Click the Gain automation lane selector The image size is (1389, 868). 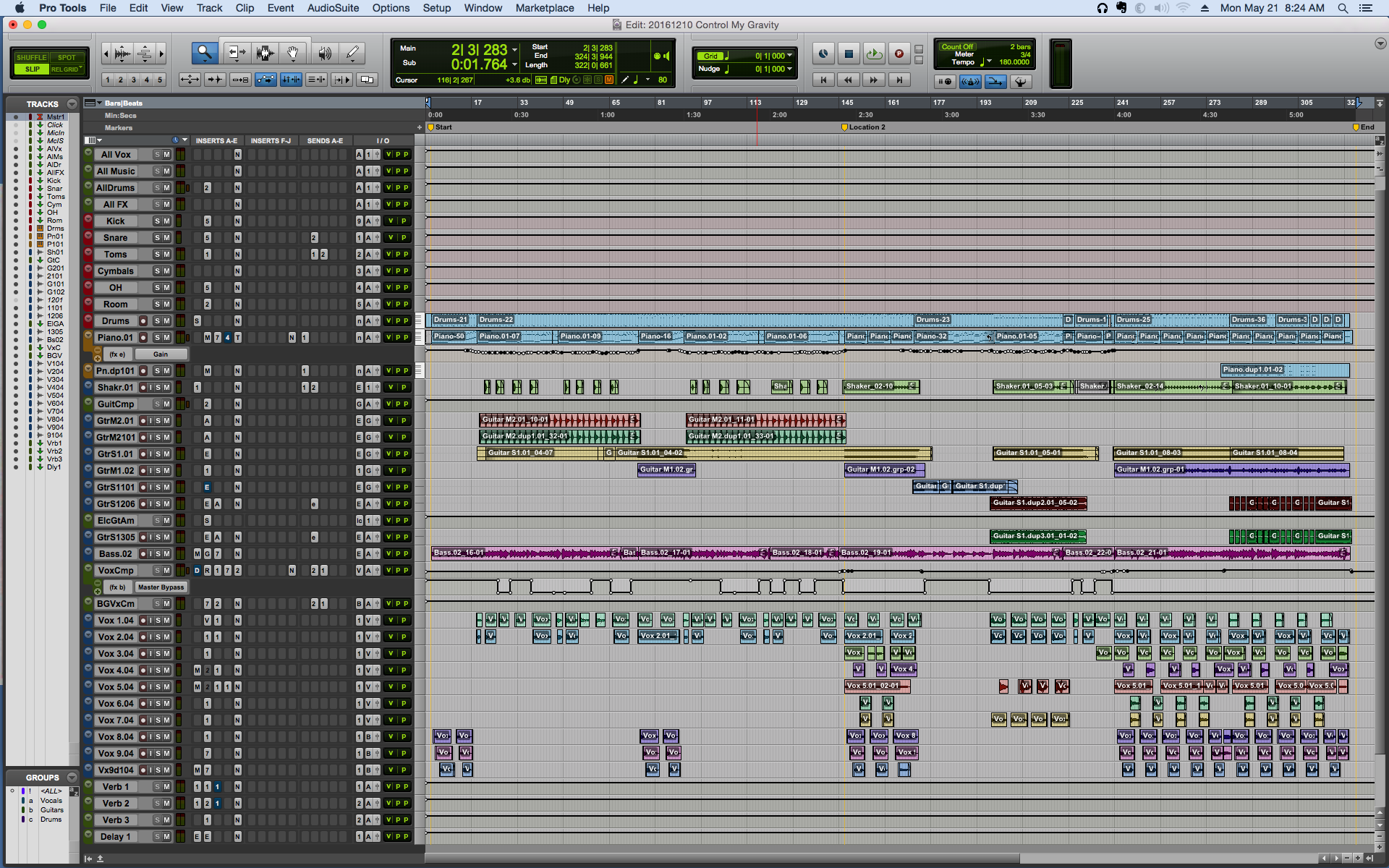[161, 354]
